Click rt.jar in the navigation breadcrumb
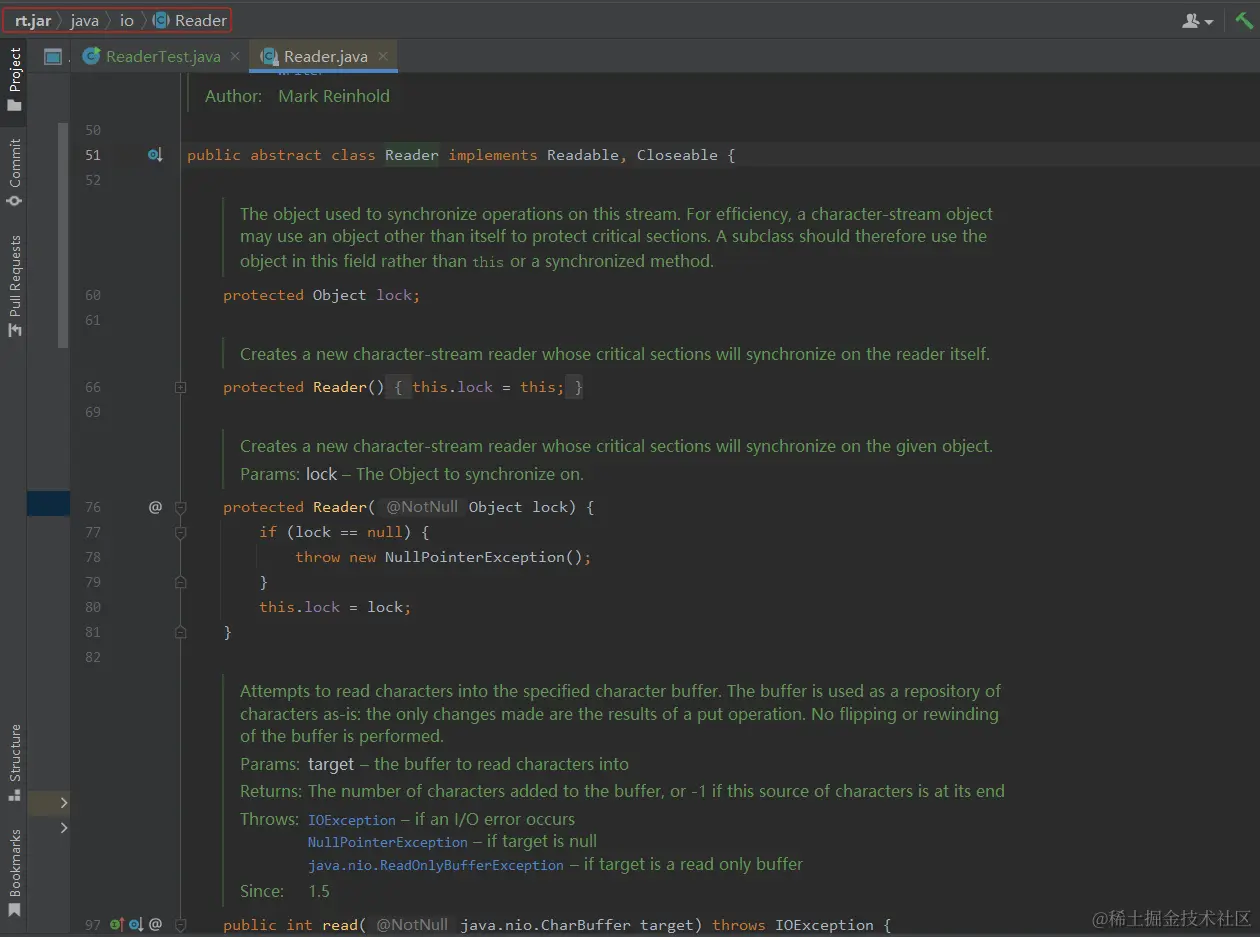The height and width of the screenshot is (937, 1260). [32, 20]
